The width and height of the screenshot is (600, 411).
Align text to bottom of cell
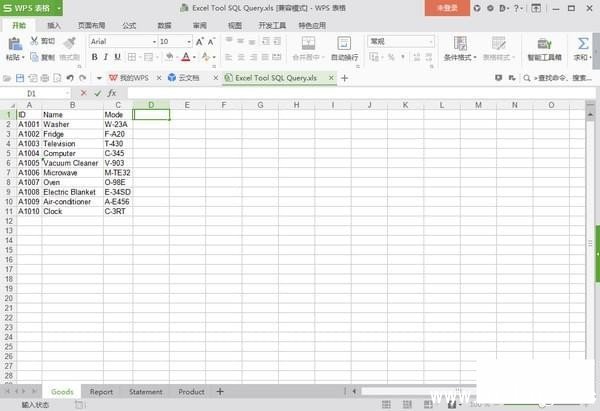tap(252, 41)
